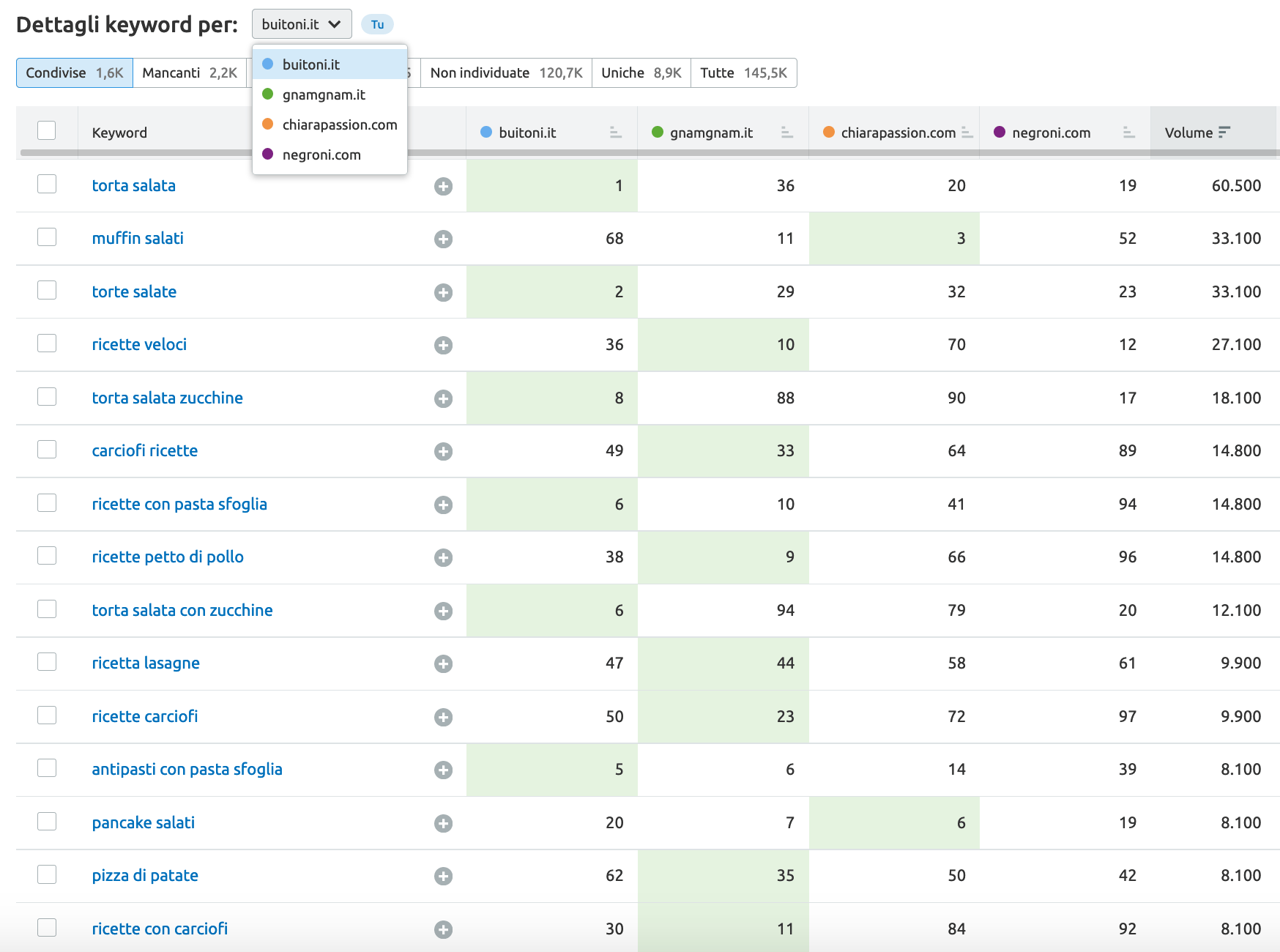Choose gnamgnam.it from the dropdown list
1280x952 pixels.
[323, 94]
